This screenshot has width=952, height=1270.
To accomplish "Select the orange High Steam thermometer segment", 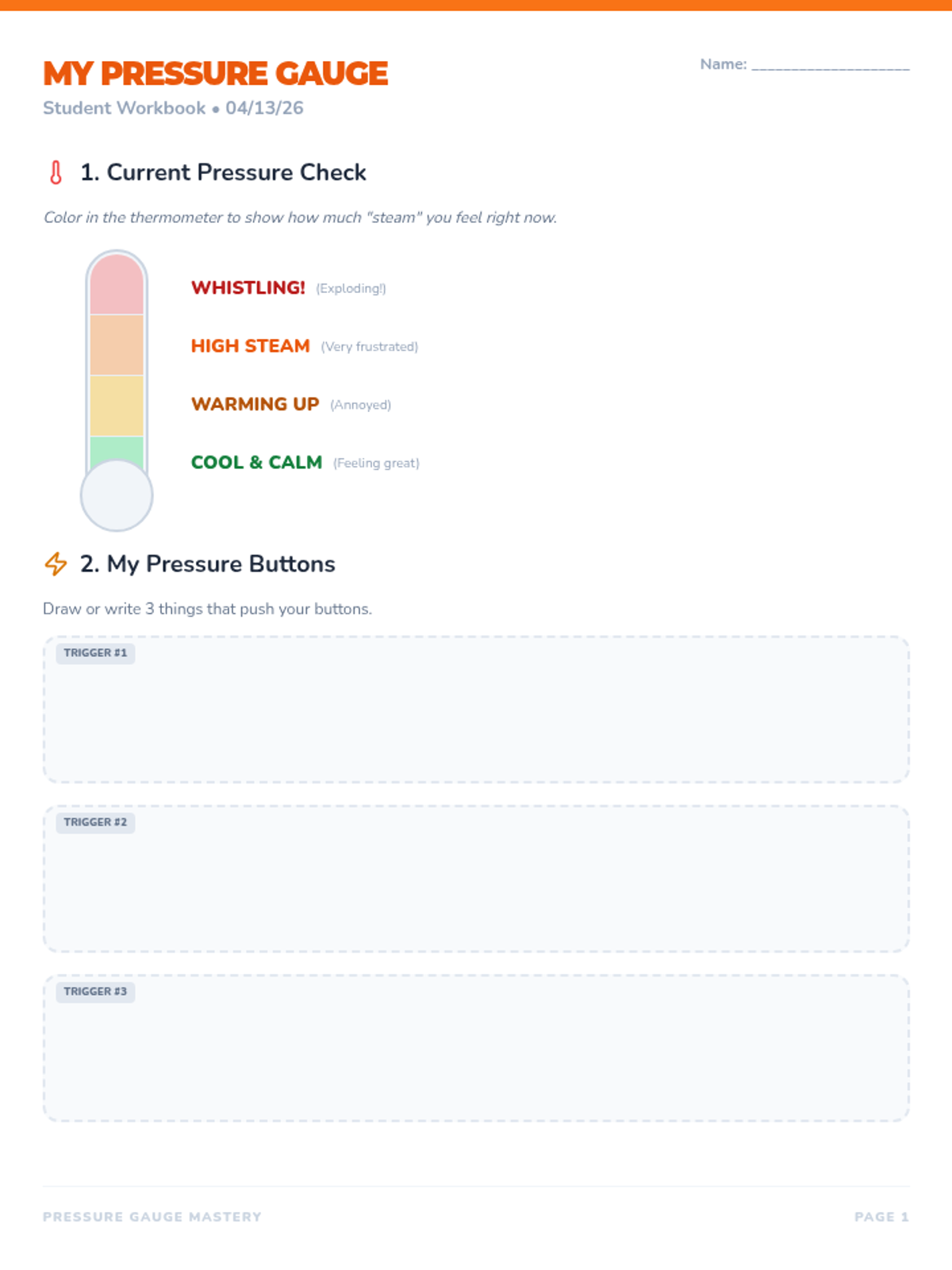I will pyautogui.click(x=117, y=345).
